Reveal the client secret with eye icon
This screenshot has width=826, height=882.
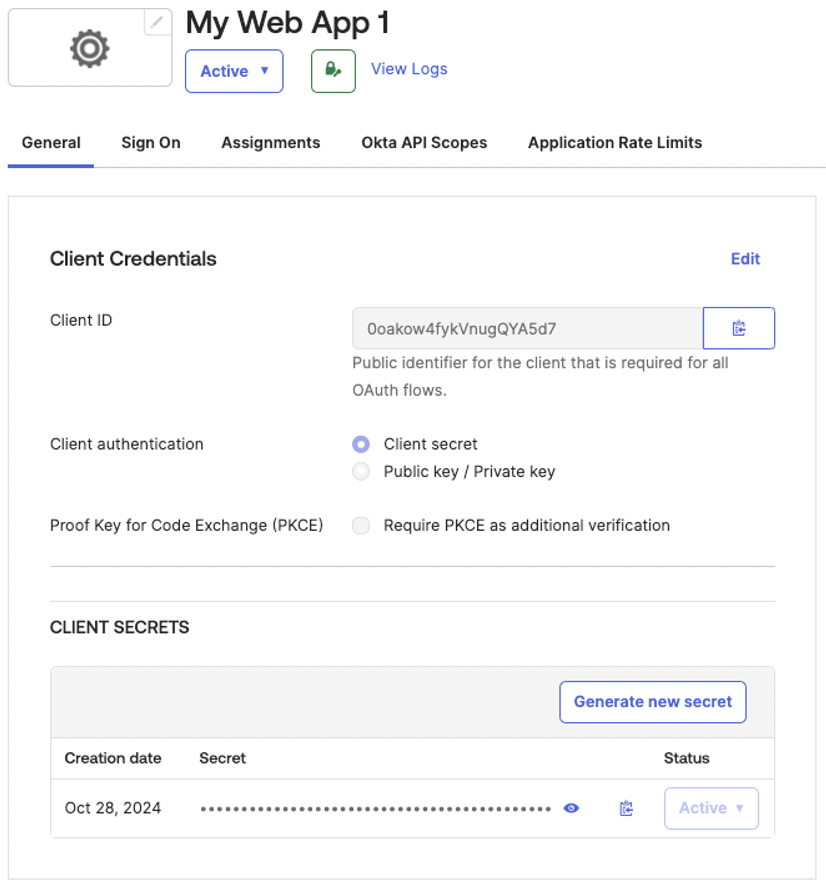tap(571, 808)
